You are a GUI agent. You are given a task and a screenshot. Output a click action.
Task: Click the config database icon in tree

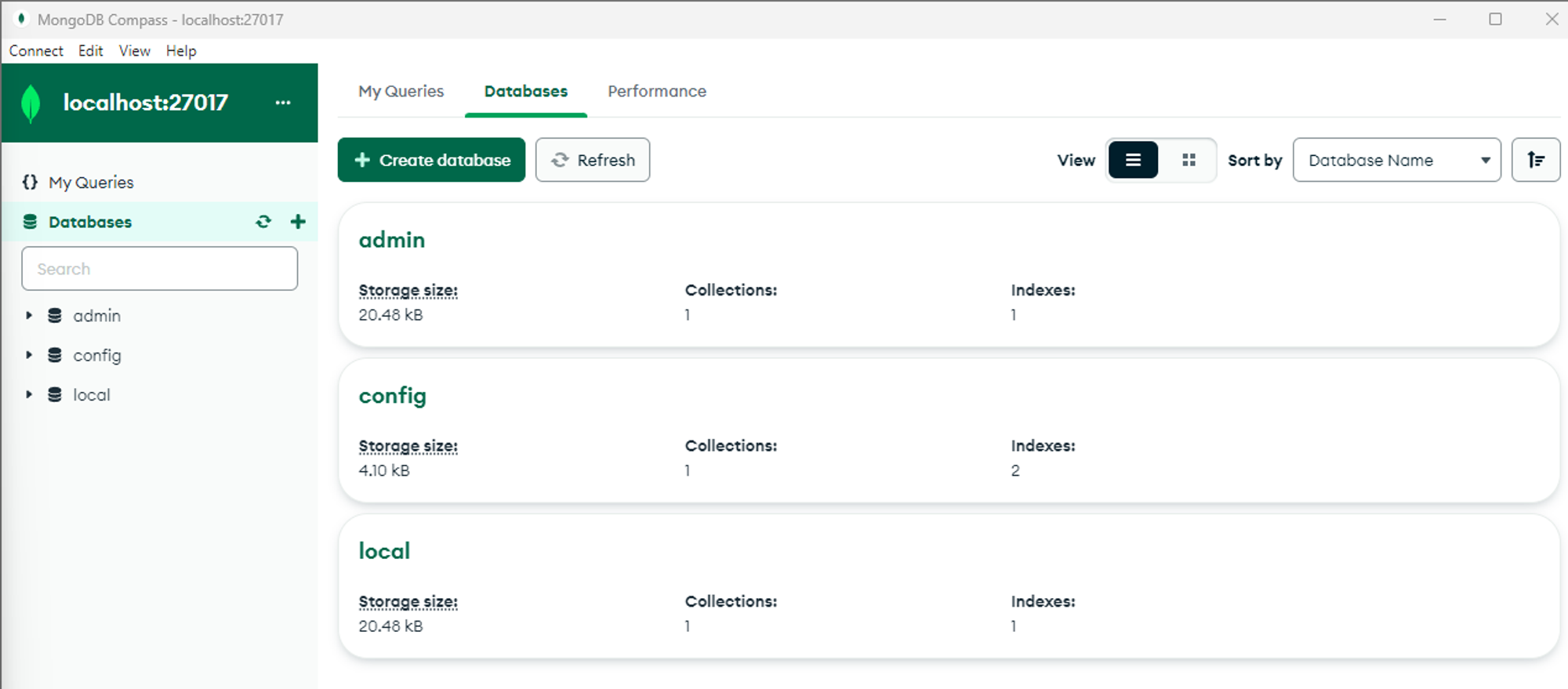click(x=55, y=355)
